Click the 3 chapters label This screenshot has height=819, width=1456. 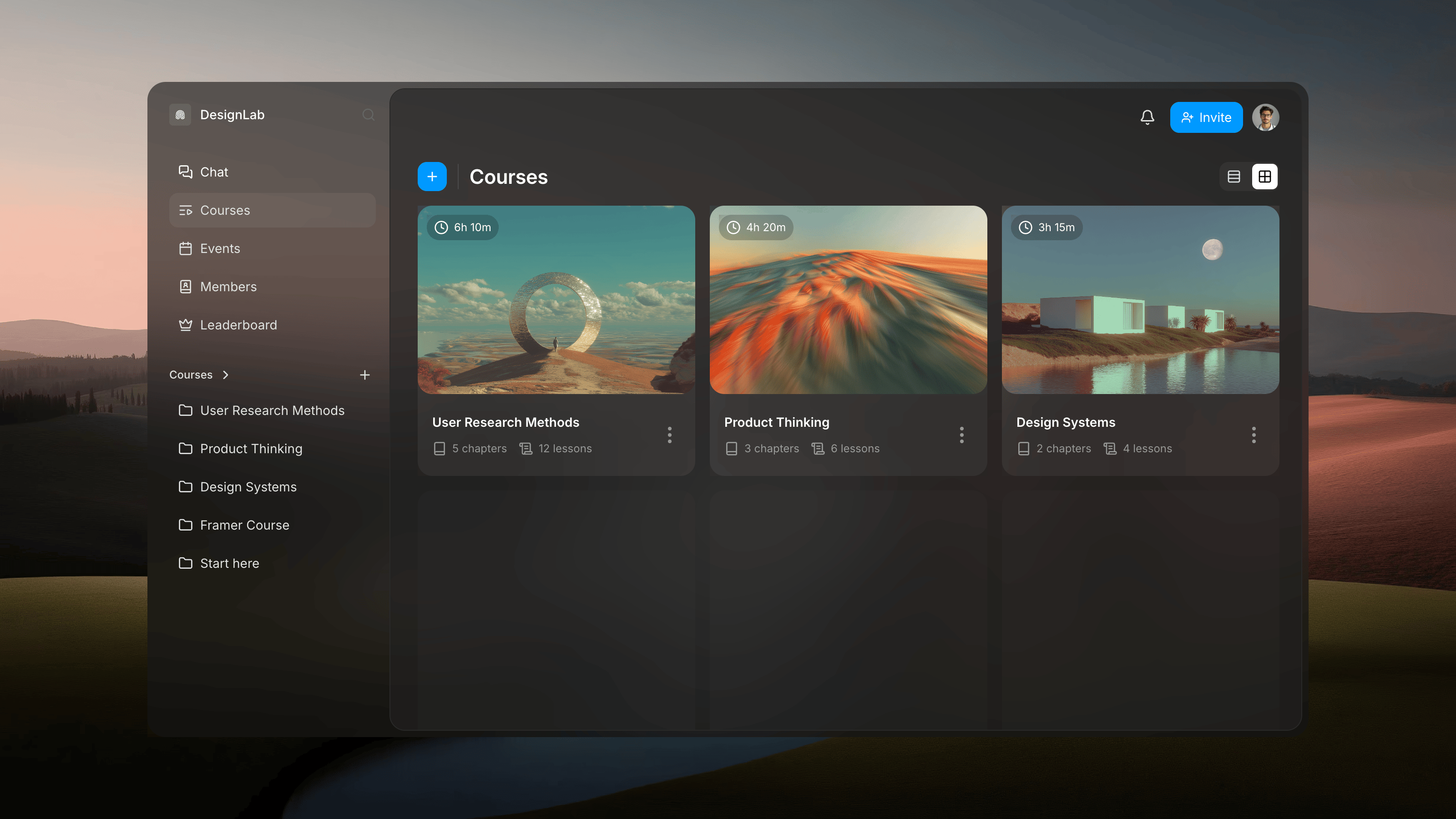pos(762,448)
